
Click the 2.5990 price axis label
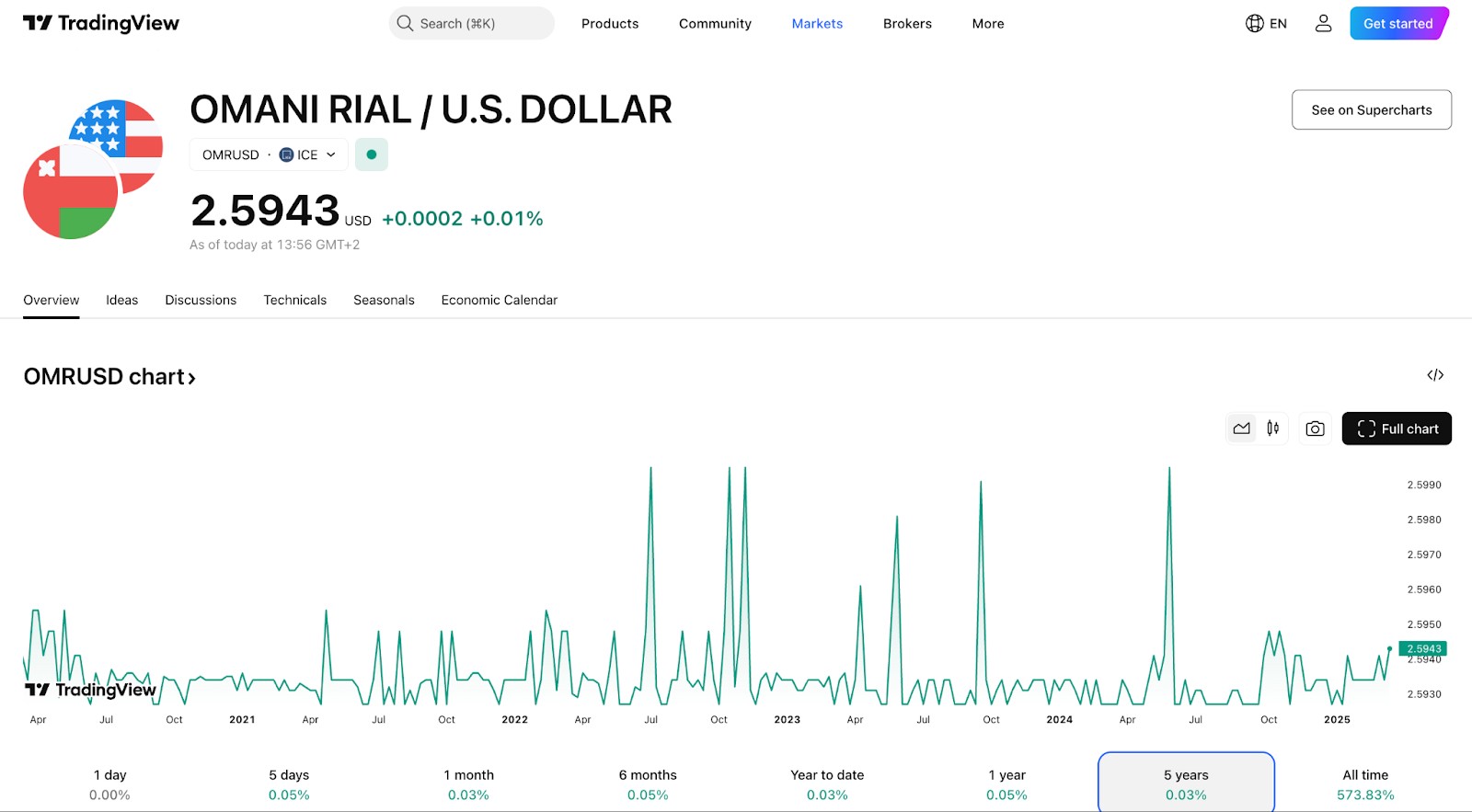pos(1424,485)
